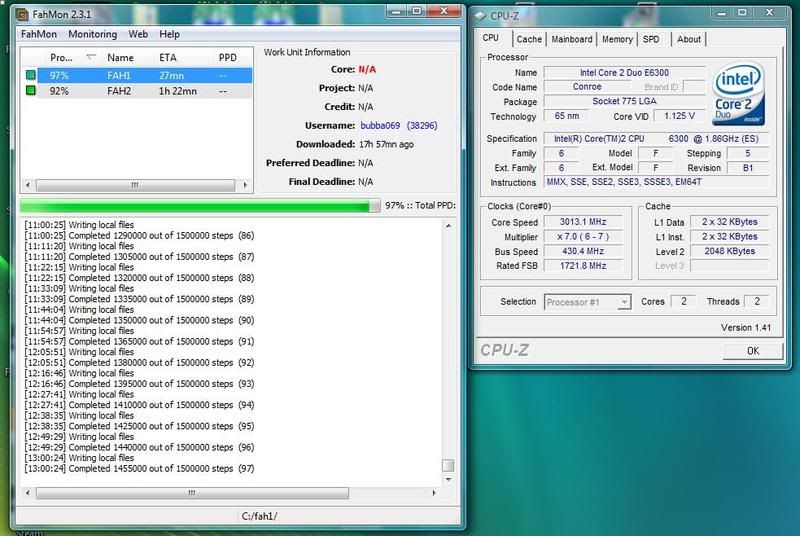Viewport: 800px width, 536px height.
Task: Click the Downloaded 17h 57mn ago value
Action: point(386,144)
